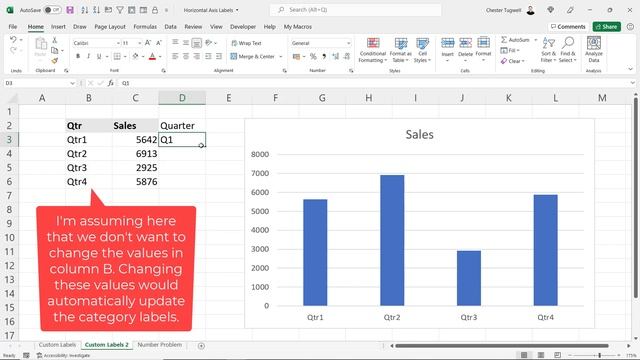Click the smiley Feedback icon
Image resolution: width=640 pixels, height=360 pixels.
click(x=630, y=27)
